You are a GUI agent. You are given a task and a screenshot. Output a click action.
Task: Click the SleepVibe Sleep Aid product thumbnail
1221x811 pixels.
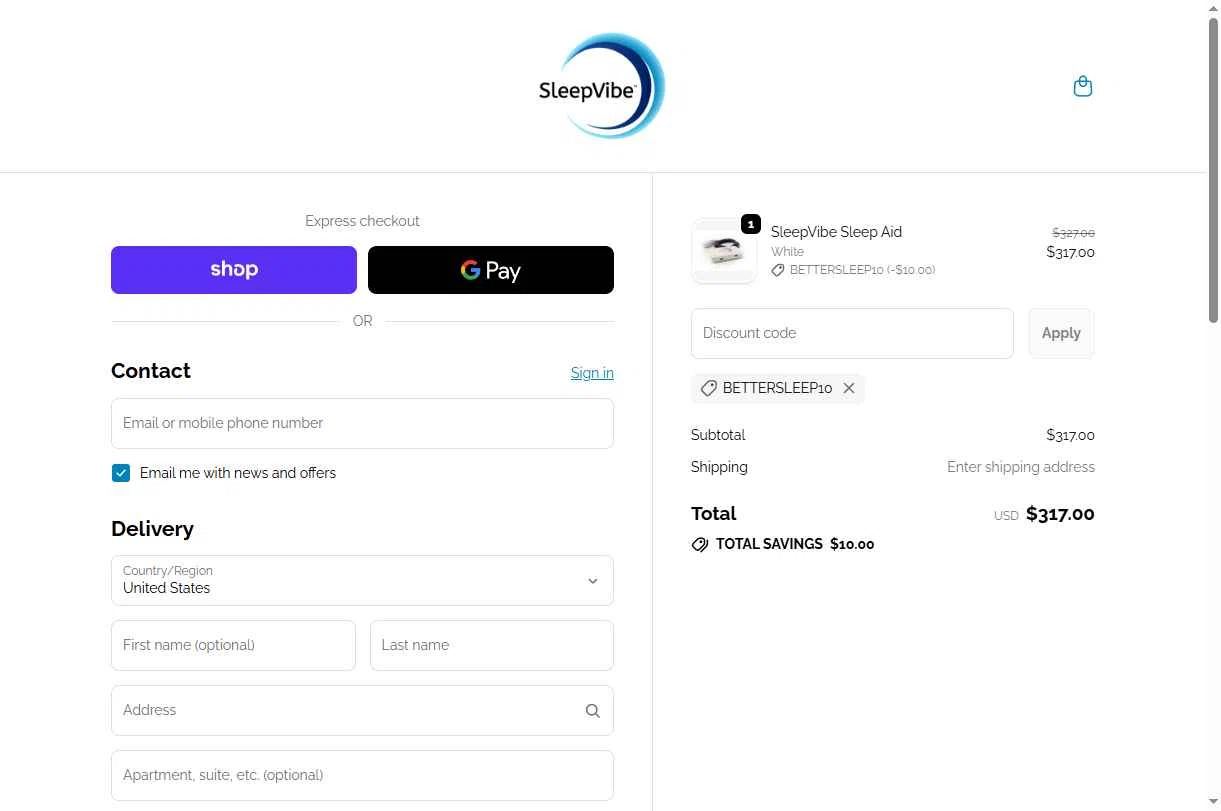pyautogui.click(x=724, y=251)
